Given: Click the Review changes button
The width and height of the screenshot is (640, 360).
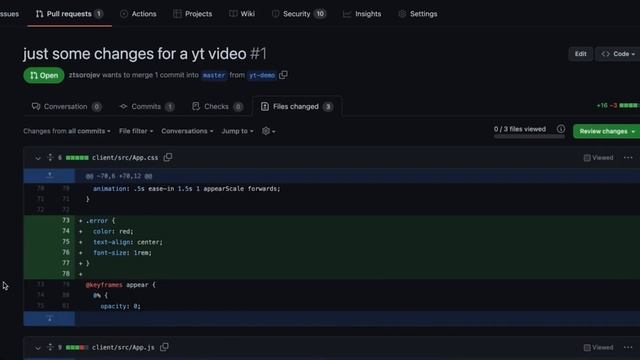Looking at the screenshot, I should [606, 131].
